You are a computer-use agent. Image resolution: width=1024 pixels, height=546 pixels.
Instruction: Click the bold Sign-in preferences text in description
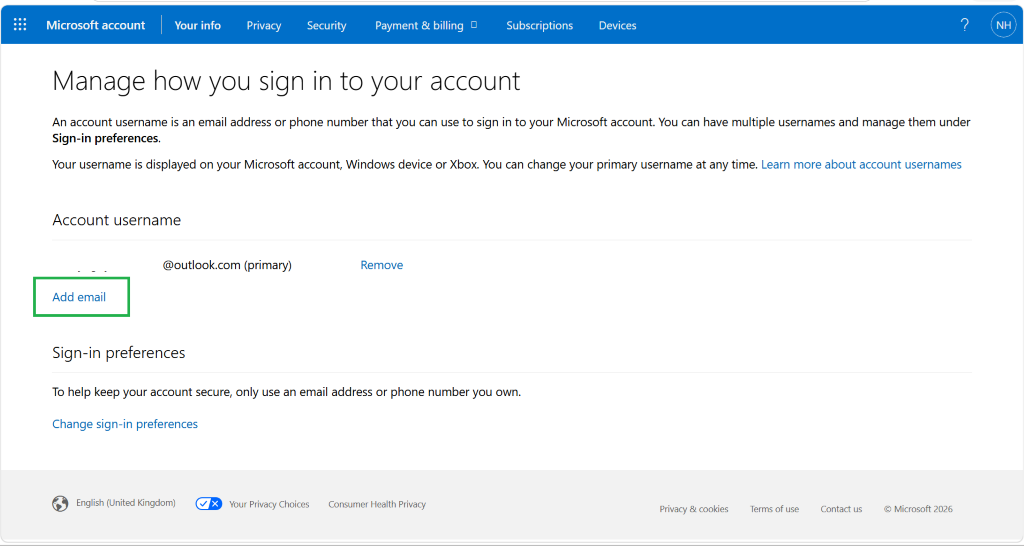(105, 138)
